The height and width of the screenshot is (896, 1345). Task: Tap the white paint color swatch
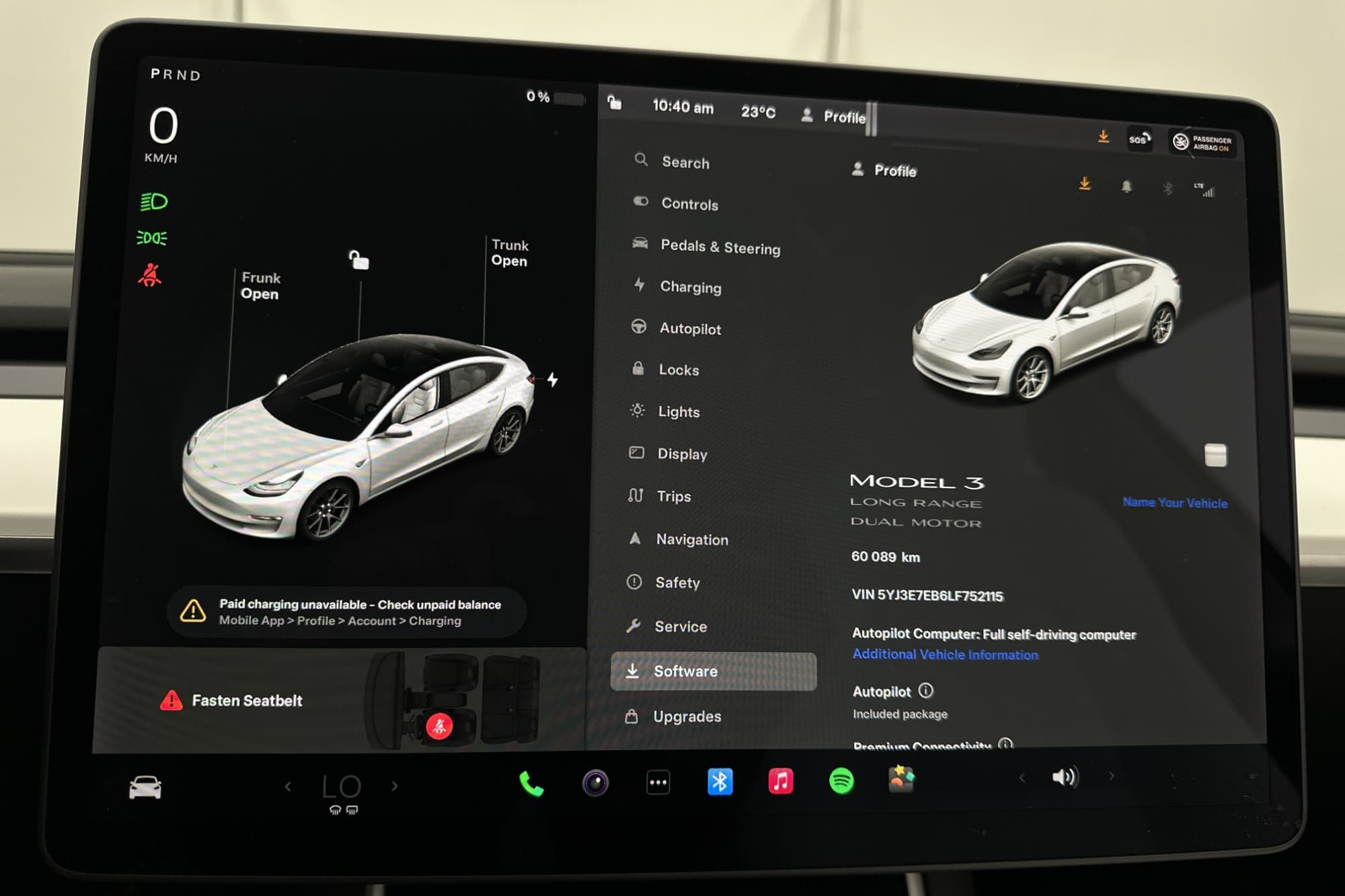[1215, 455]
